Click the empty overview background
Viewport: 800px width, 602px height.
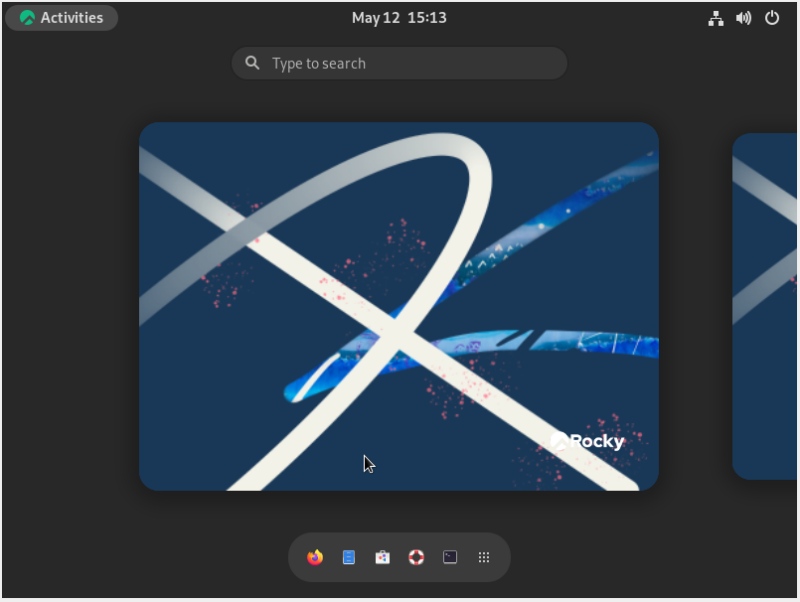coord(70,300)
